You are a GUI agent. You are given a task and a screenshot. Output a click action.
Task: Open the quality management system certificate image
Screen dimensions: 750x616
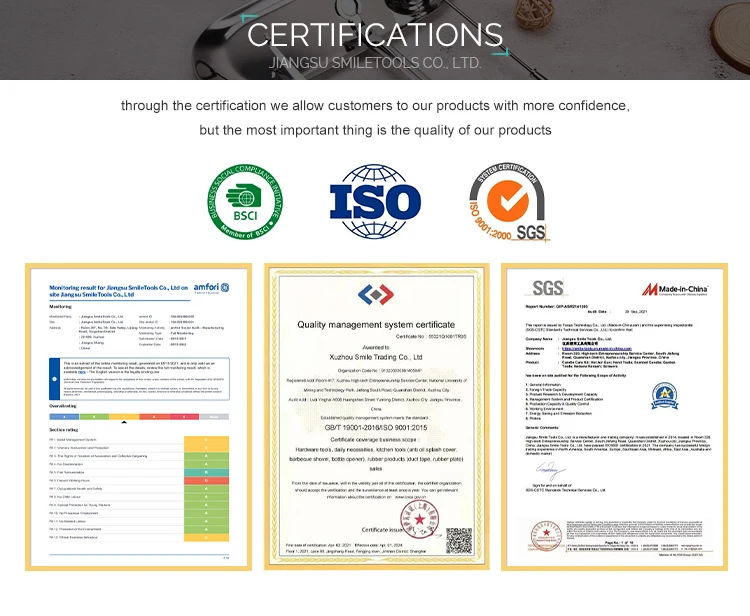tap(376, 417)
